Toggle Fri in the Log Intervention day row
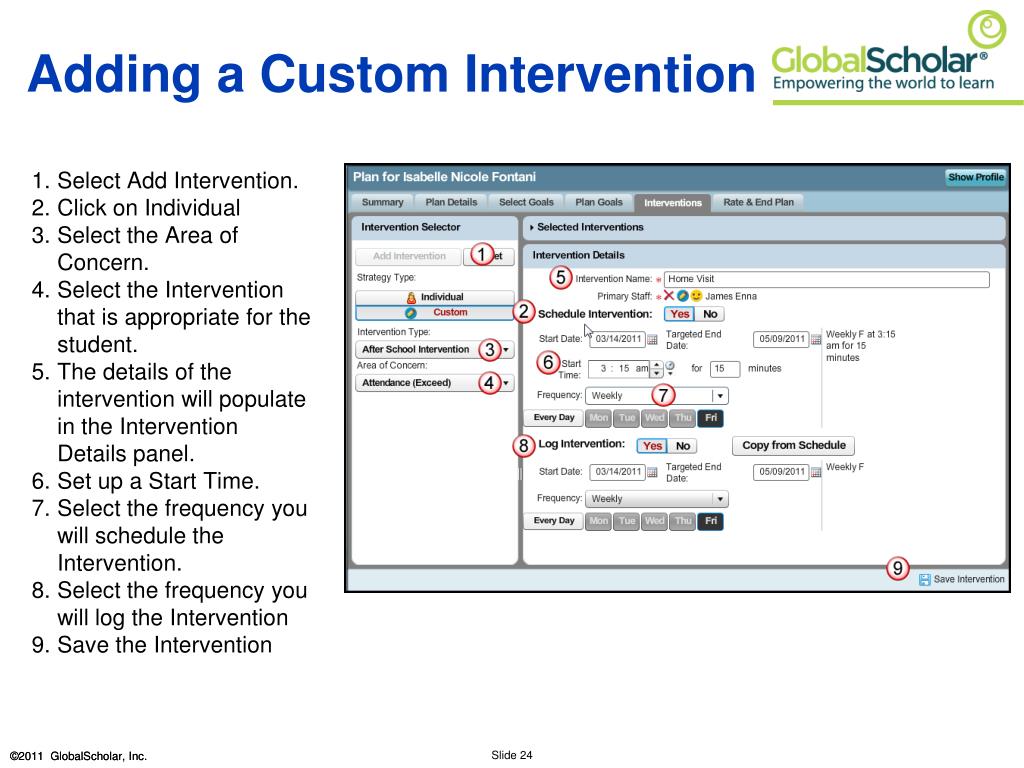The width and height of the screenshot is (1024, 768). point(711,521)
